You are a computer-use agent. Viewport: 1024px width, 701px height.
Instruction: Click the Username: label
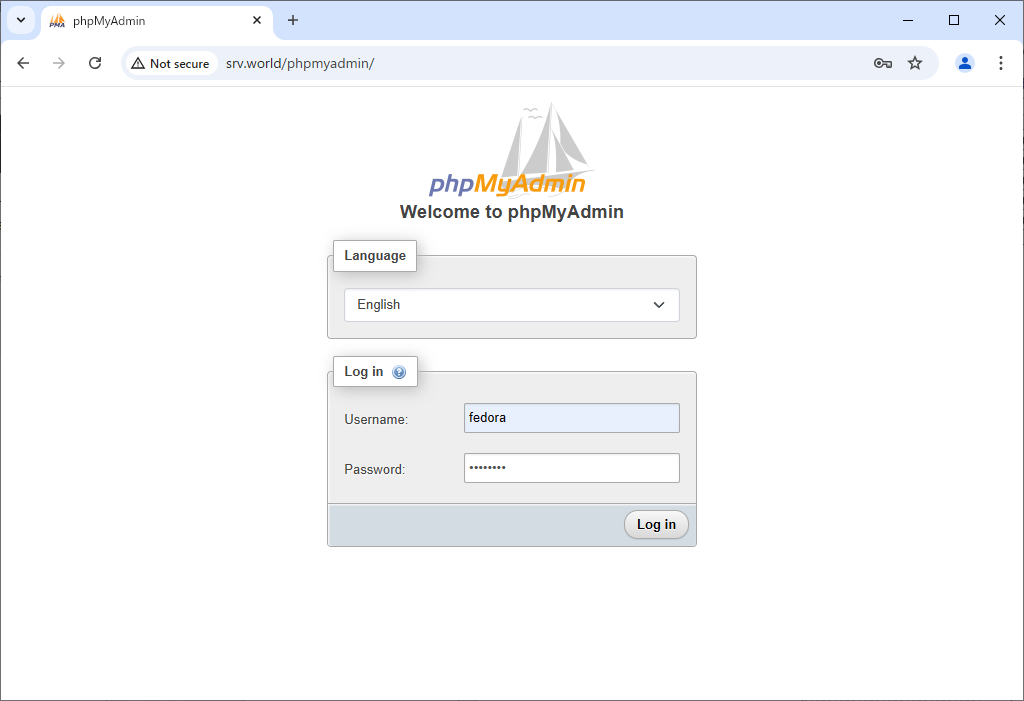pyautogui.click(x=376, y=419)
